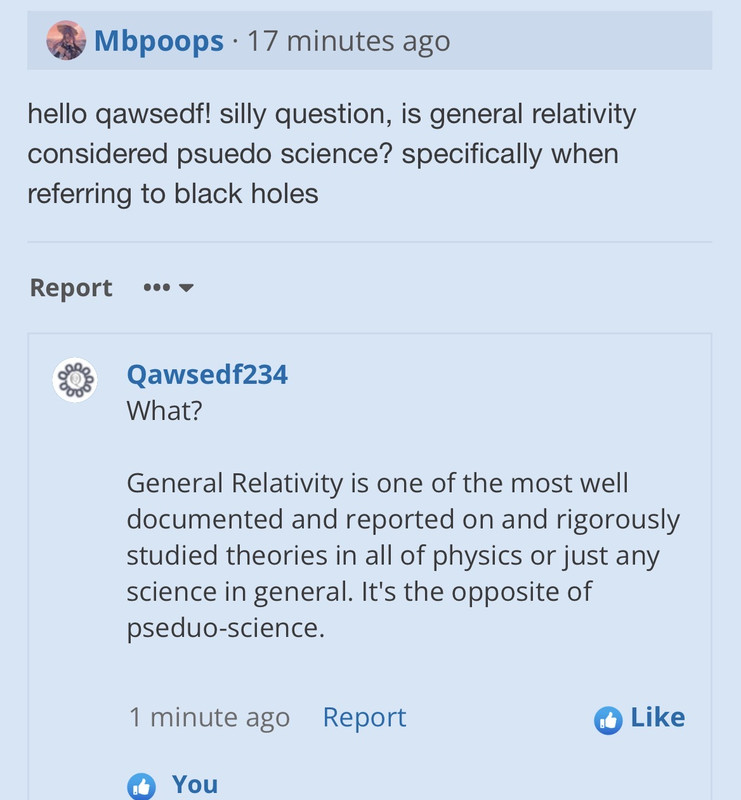Click the empty header bar right of timestamp

point(581,41)
